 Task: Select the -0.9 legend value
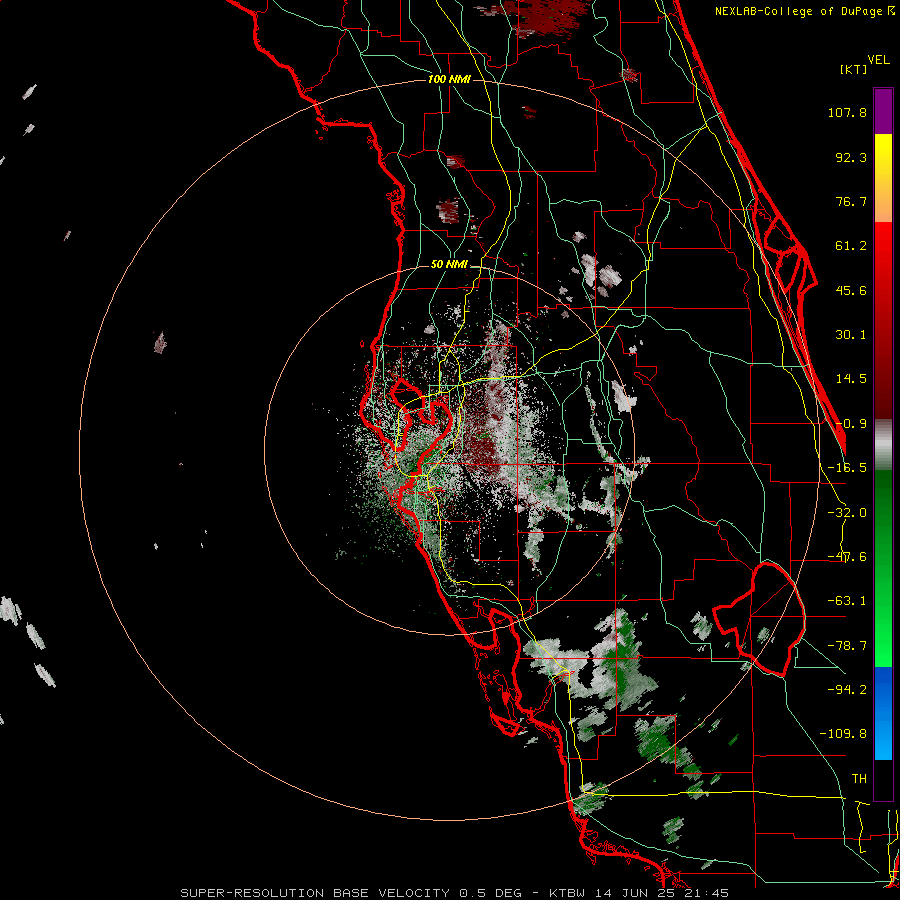[851, 424]
